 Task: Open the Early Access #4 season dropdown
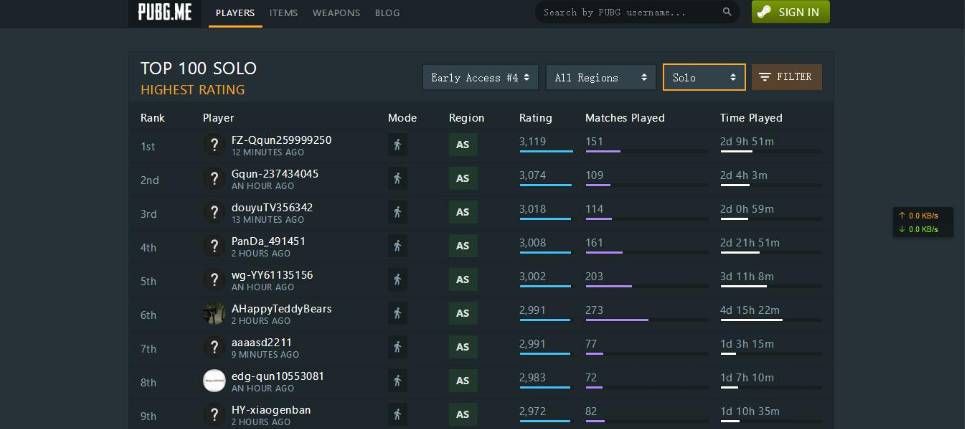pyautogui.click(x=480, y=78)
